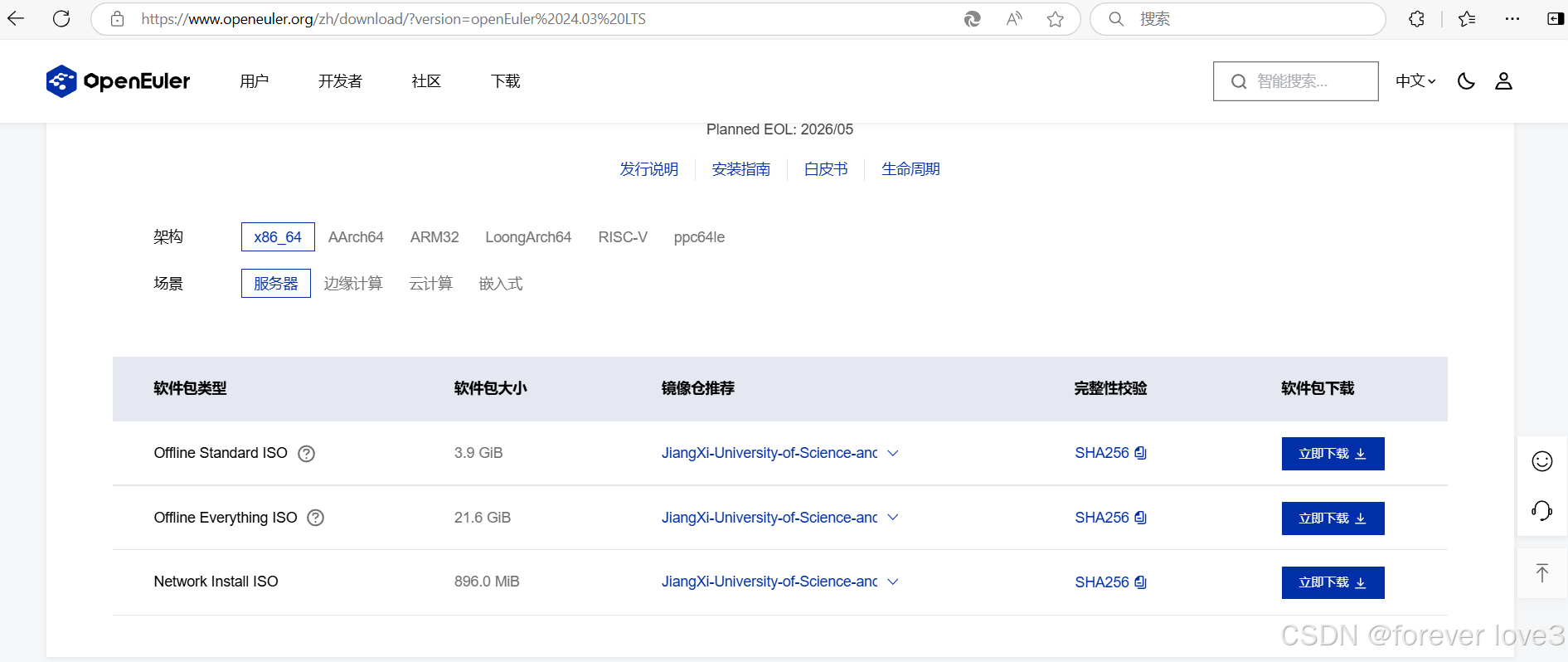Click the Network Install ISO label
The width and height of the screenshot is (1568, 662).
(216, 582)
